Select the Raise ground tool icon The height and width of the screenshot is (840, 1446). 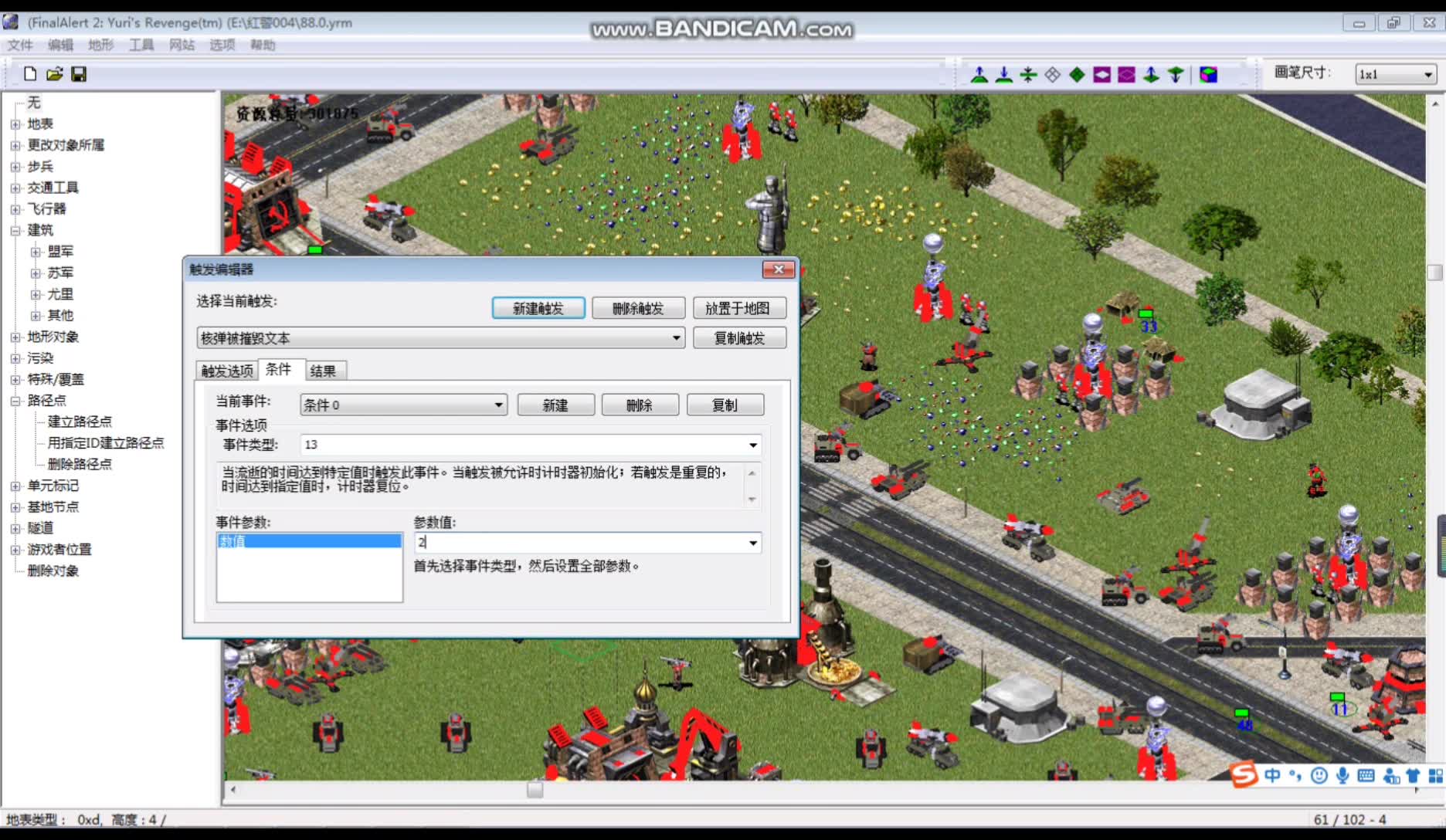tap(979, 75)
